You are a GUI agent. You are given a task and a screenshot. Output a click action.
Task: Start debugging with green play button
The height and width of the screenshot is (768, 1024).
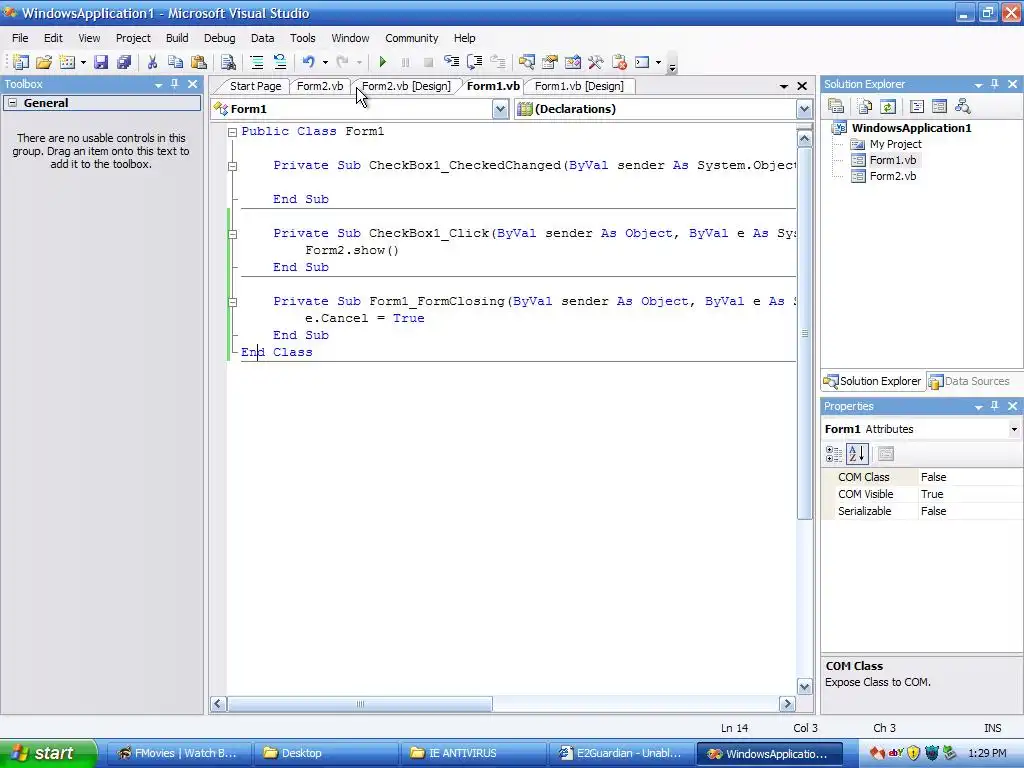(x=383, y=62)
